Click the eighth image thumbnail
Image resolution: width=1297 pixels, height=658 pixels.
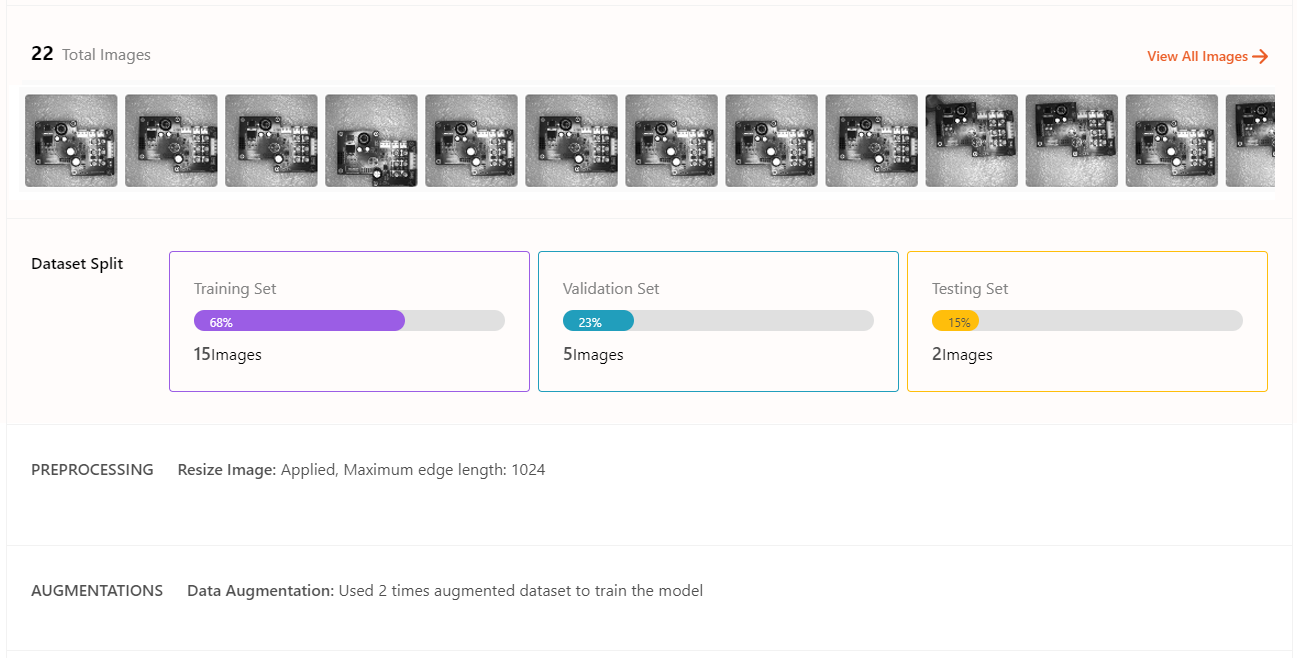coord(771,141)
